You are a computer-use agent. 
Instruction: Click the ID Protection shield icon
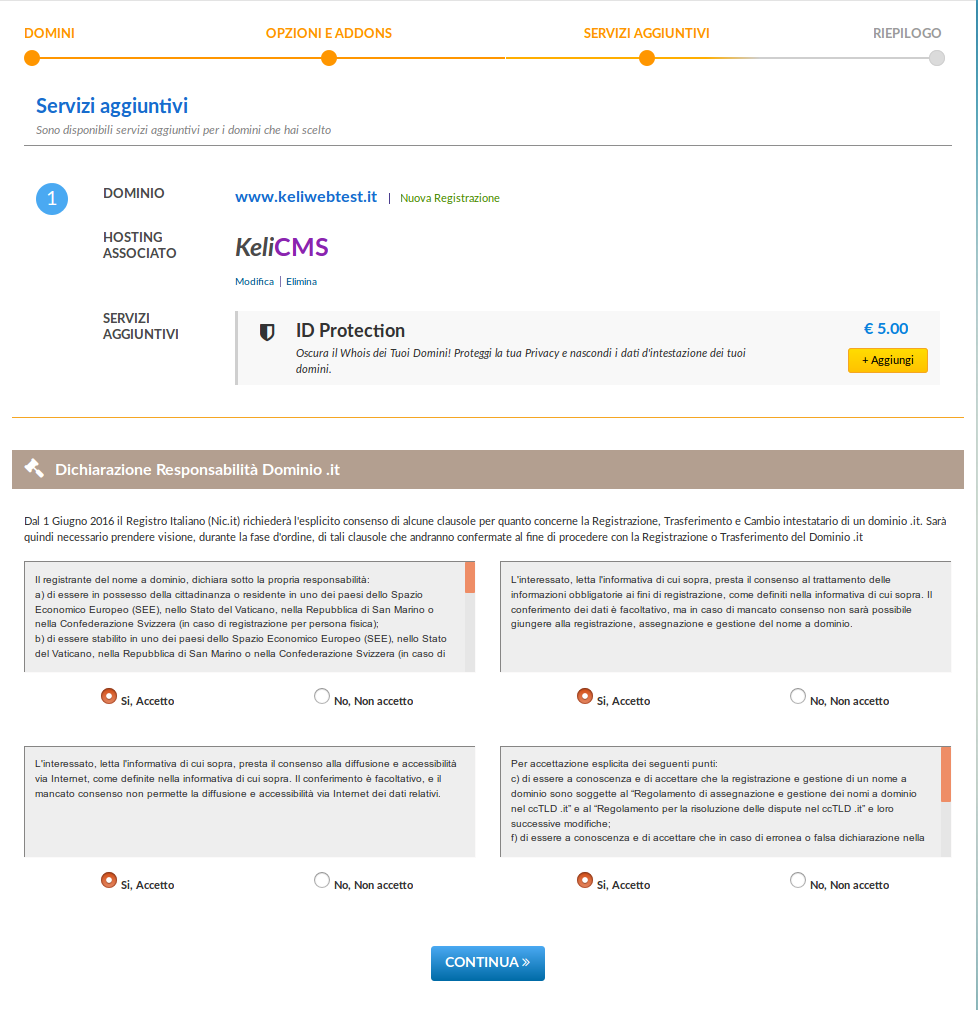click(x=267, y=332)
